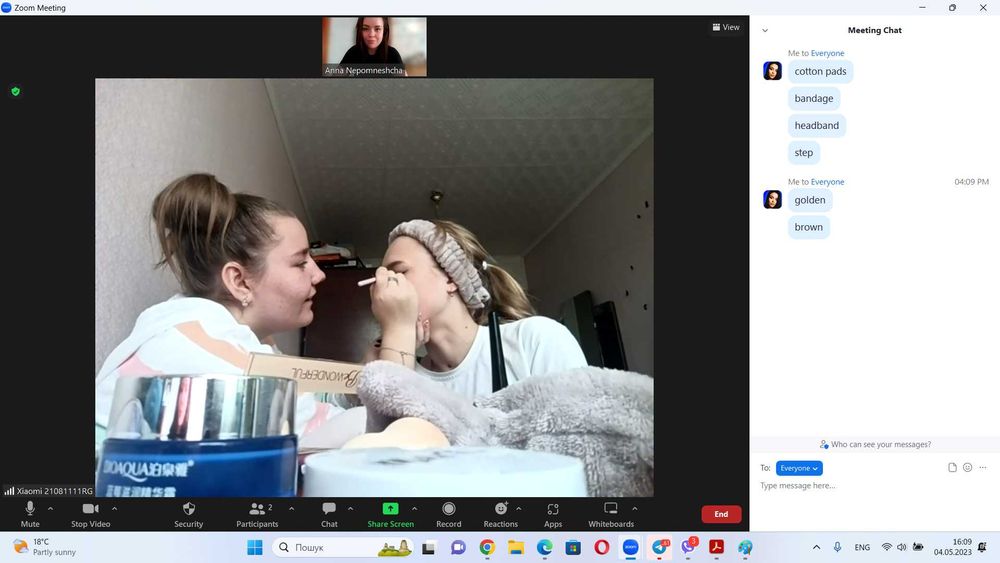Mute the microphone in Zoom toolbar
Viewport: 1000px width, 563px height.
click(30, 514)
